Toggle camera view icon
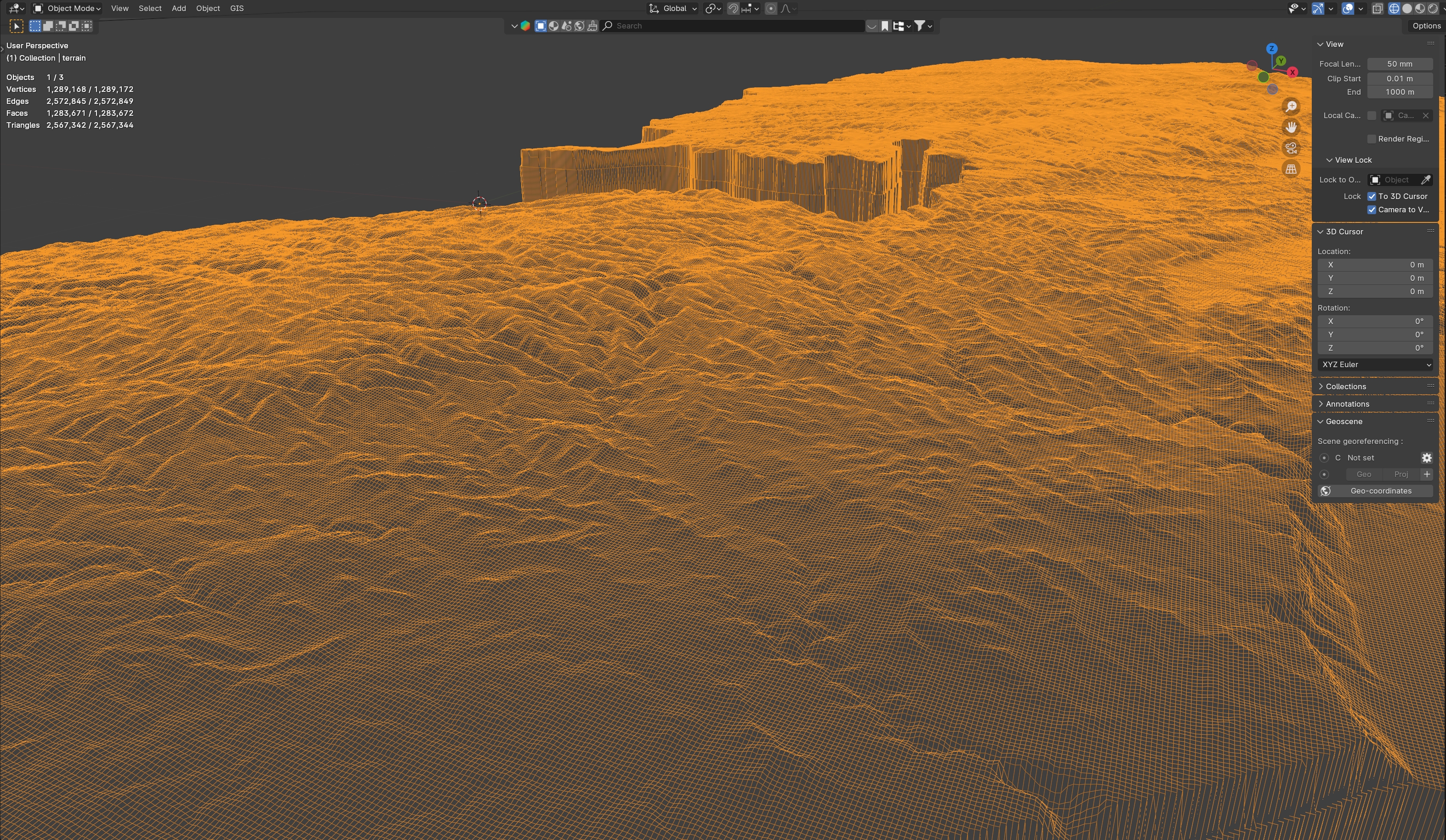 click(x=1291, y=148)
